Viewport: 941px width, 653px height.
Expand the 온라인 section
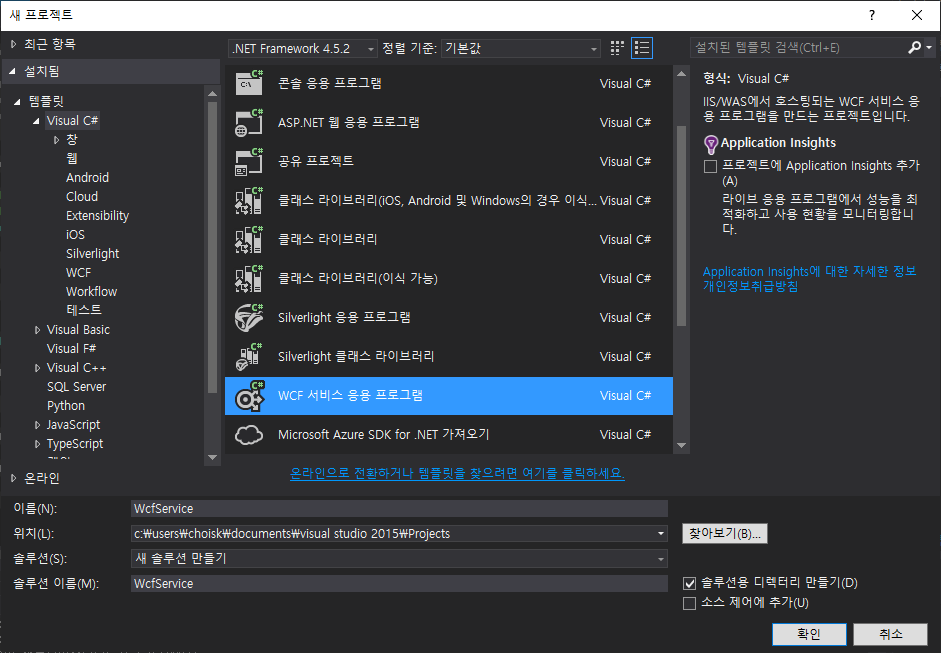click(13, 478)
